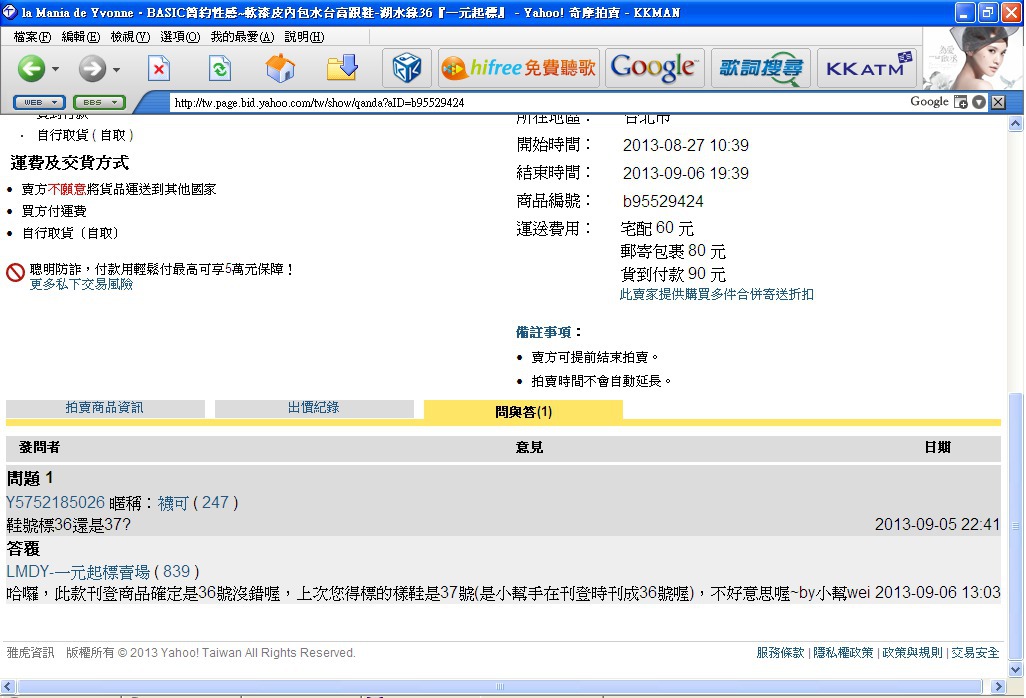Click the KKMAN title bar app icon
Viewport: 1026px width, 698px height.
coord(10,12)
